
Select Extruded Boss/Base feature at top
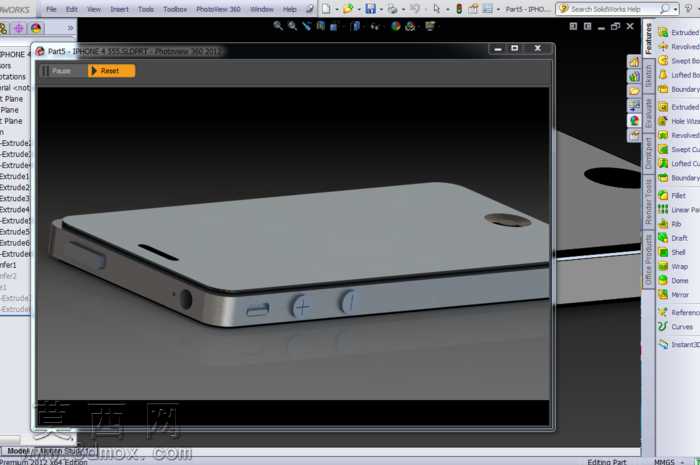tap(679, 33)
